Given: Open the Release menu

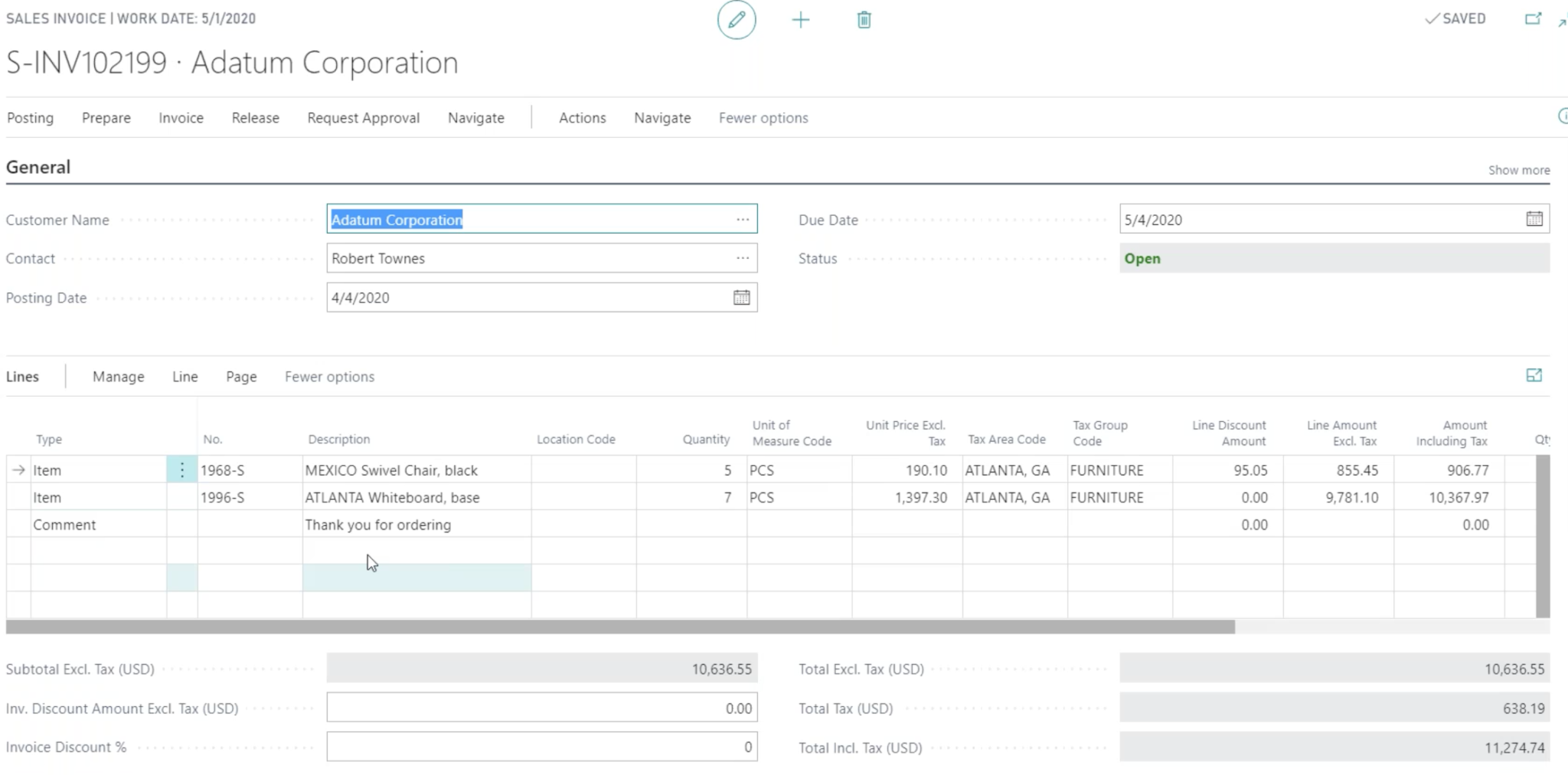Looking at the screenshot, I should click(x=256, y=118).
